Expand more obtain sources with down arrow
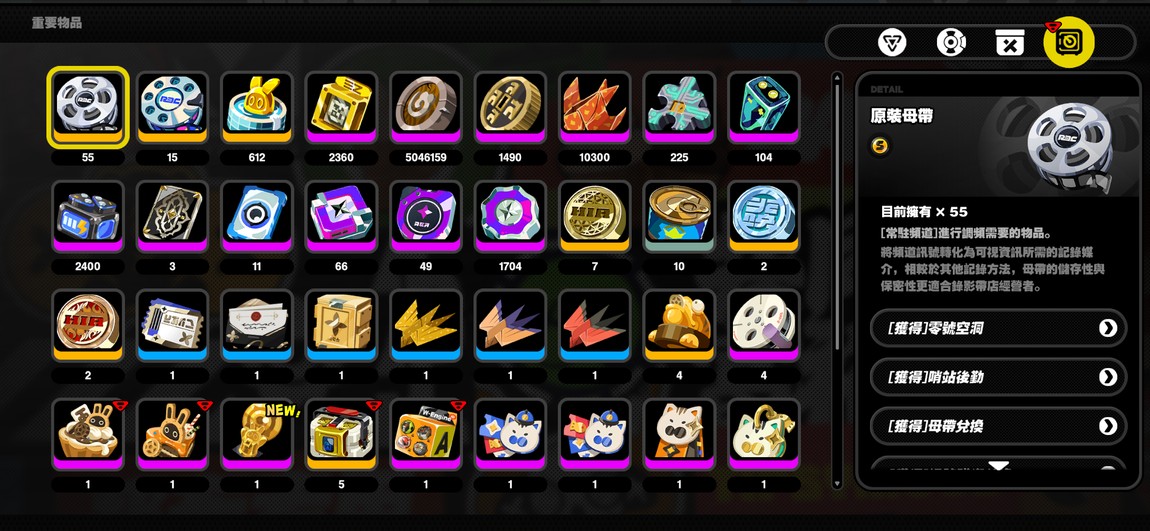The height and width of the screenshot is (531, 1150). 999,466
